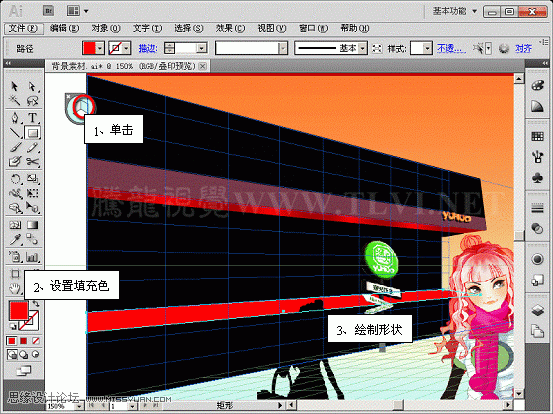Select the Lasso tool

[32, 101]
